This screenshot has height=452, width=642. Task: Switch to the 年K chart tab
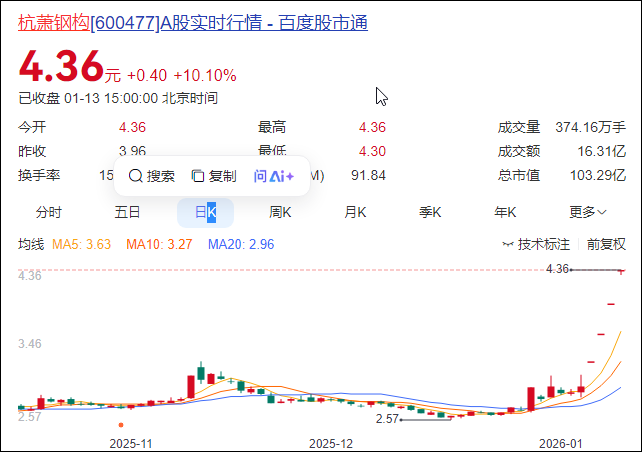click(x=505, y=212)
